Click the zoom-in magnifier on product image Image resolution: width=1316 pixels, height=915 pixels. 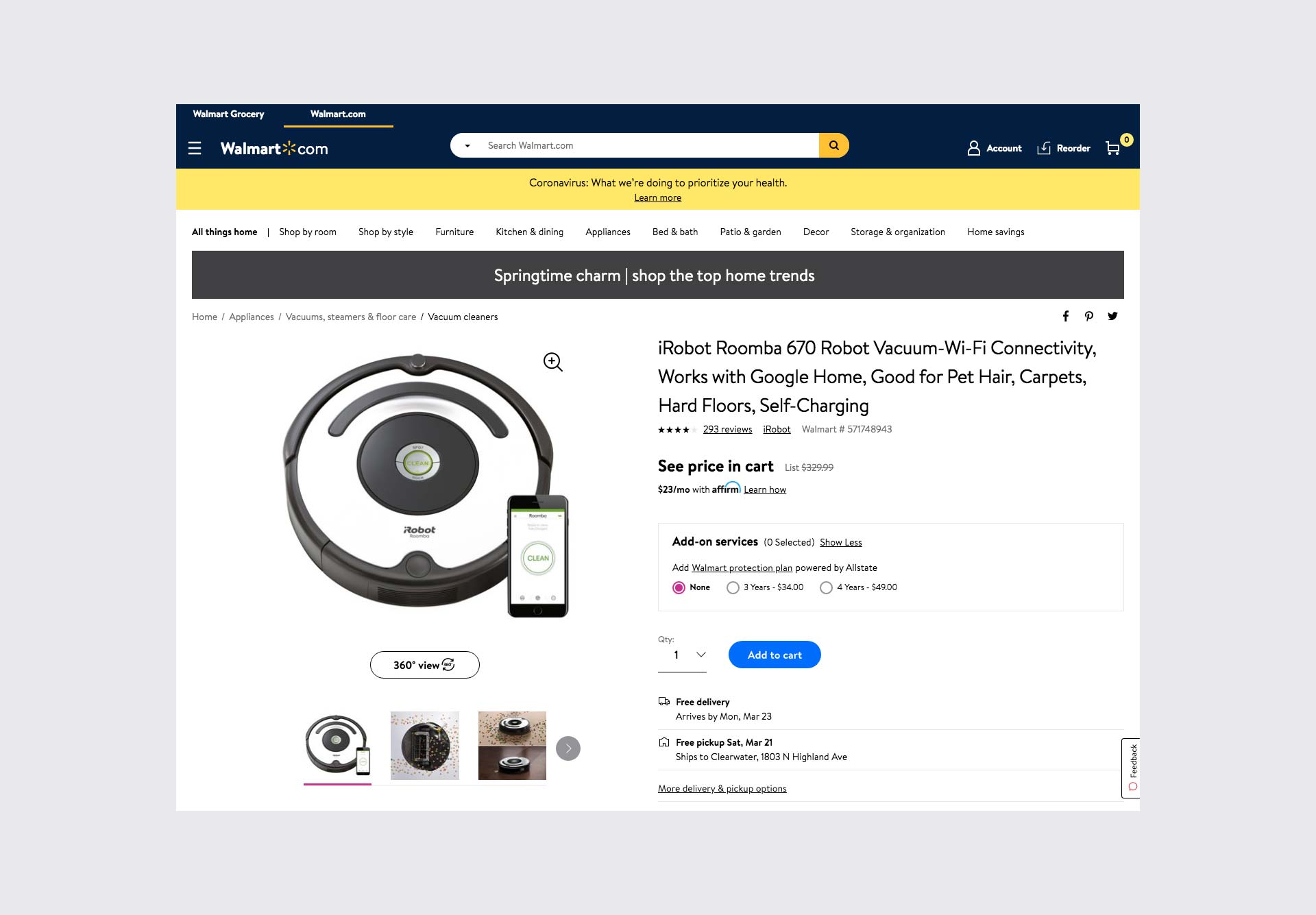coord(552,361)
